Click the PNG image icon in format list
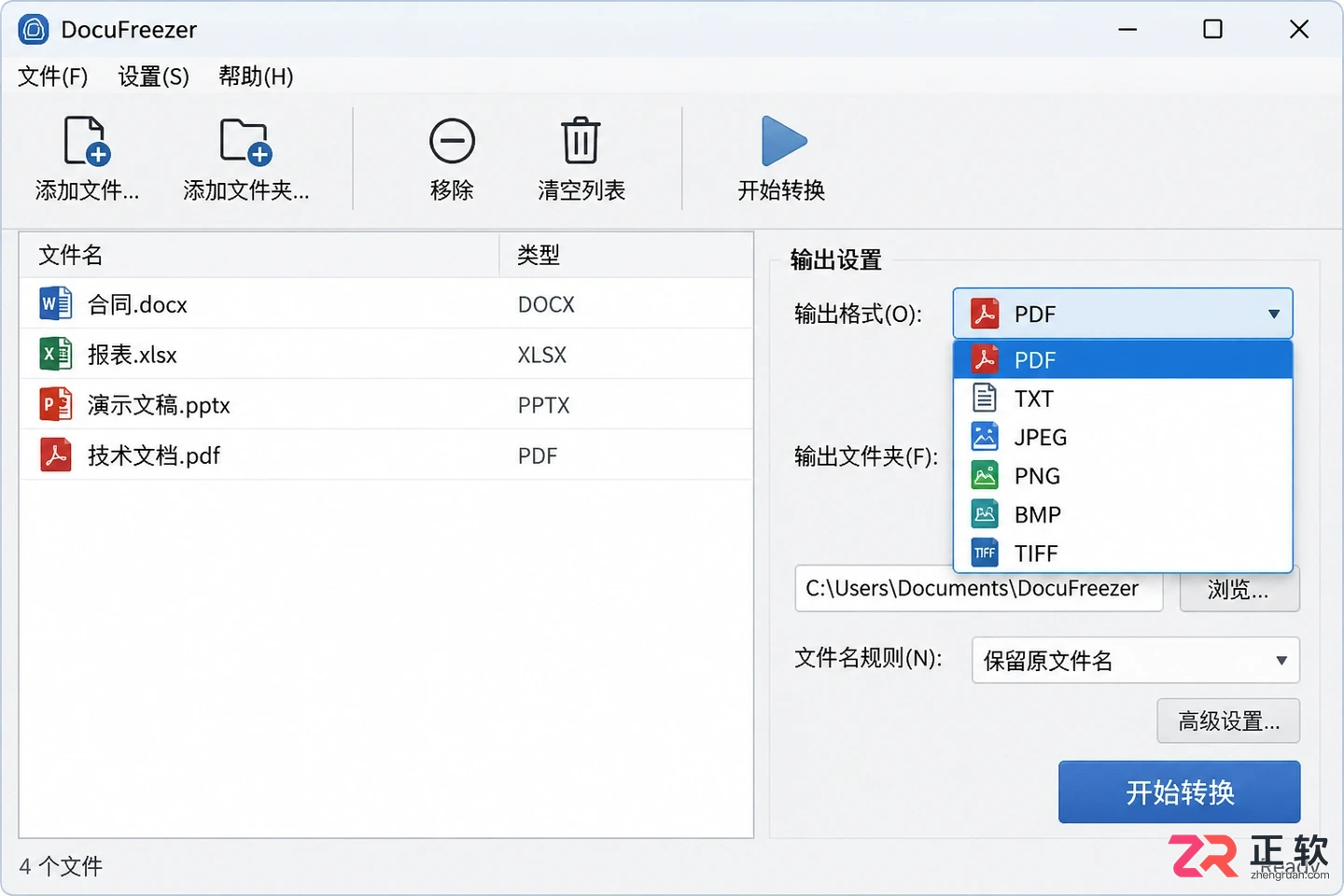Screen dimensions: 1344x896 pos(985,476)
